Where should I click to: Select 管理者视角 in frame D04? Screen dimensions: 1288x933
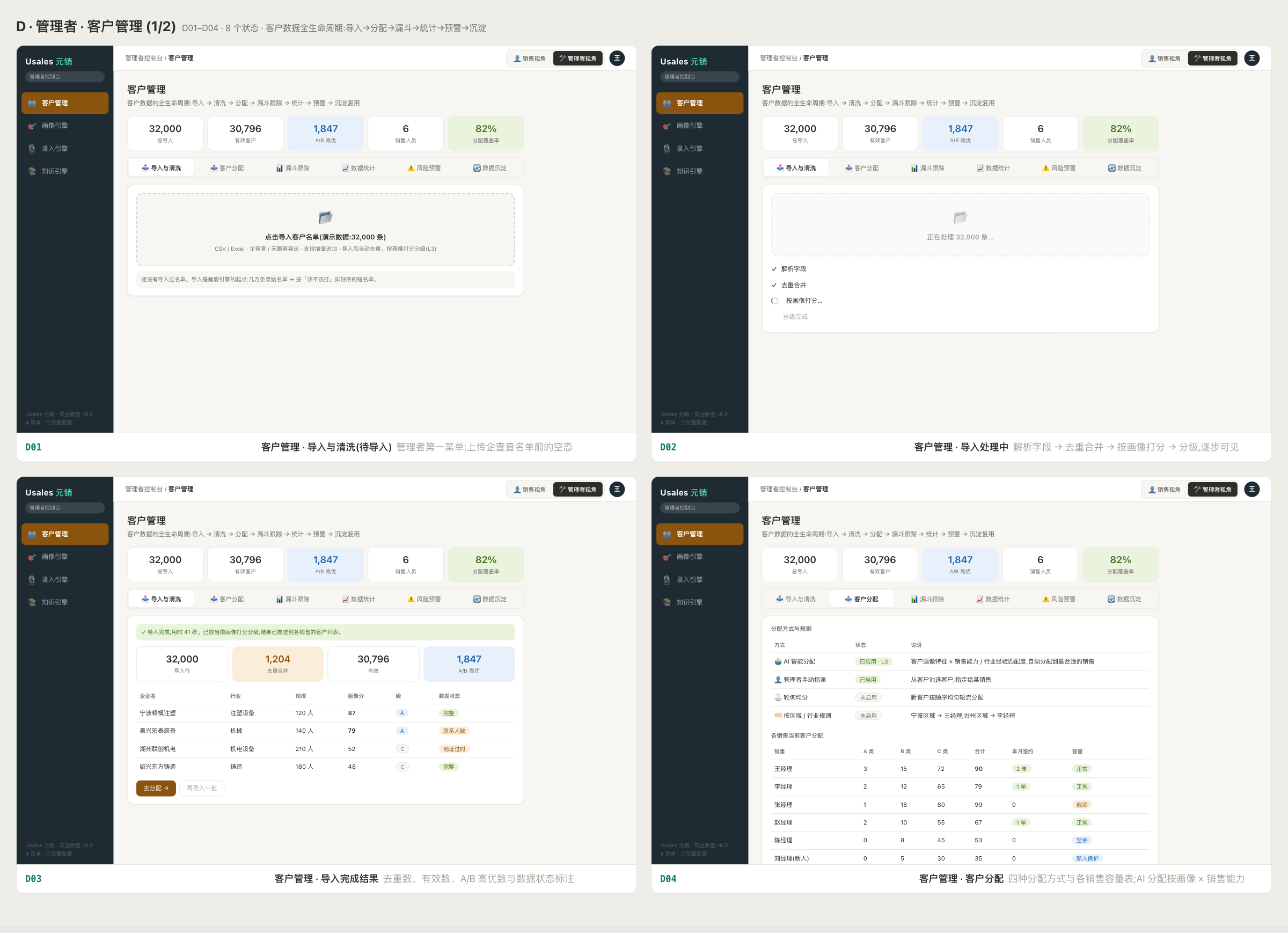click(x=1213, y=490)
